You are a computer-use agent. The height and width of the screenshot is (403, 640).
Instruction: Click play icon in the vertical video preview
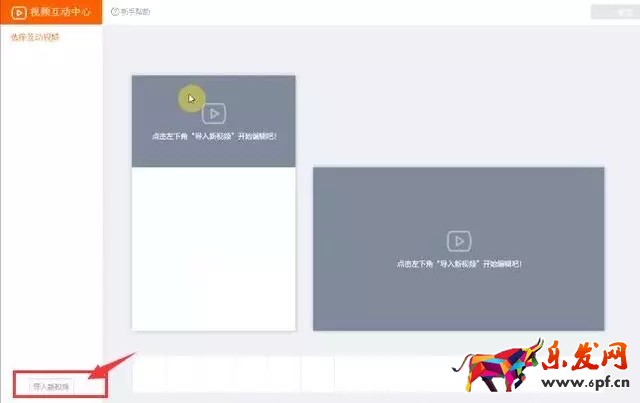click(x=213, y=114)
